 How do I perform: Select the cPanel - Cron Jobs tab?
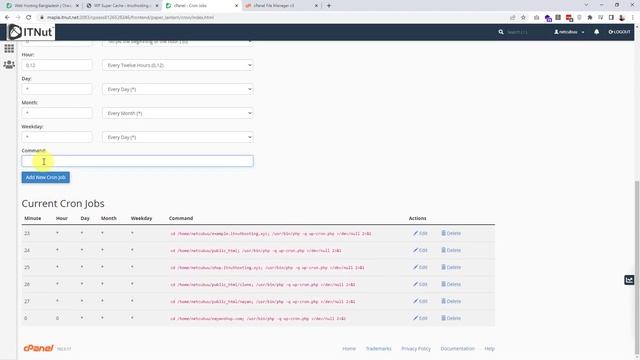pyautogui.click(x=202, y=6)
